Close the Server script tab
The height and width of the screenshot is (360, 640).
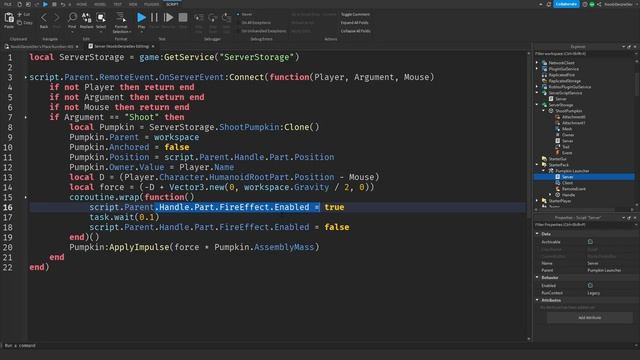point(153,47)
